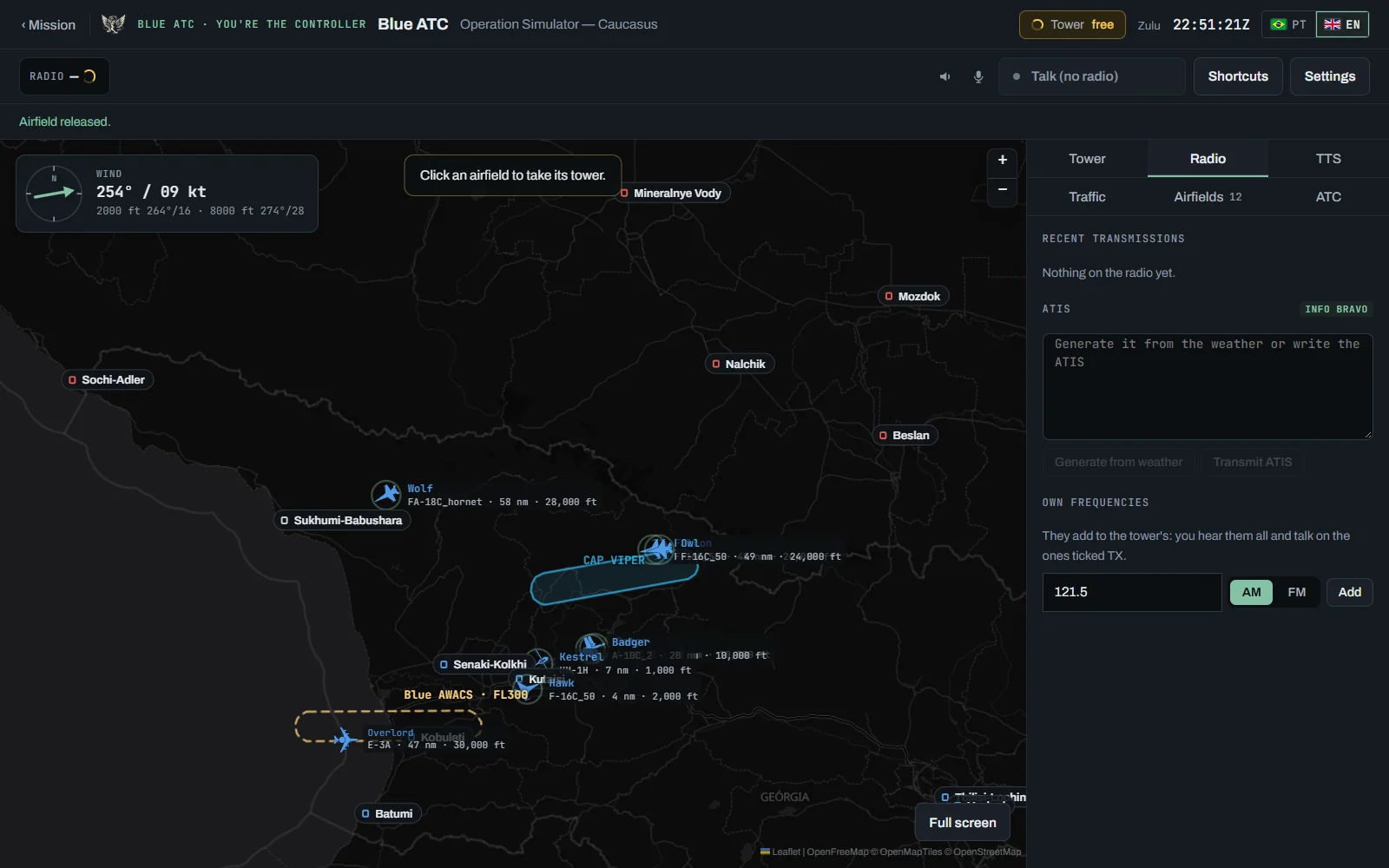Click the Talk (no radio) button

point(1092,76)
